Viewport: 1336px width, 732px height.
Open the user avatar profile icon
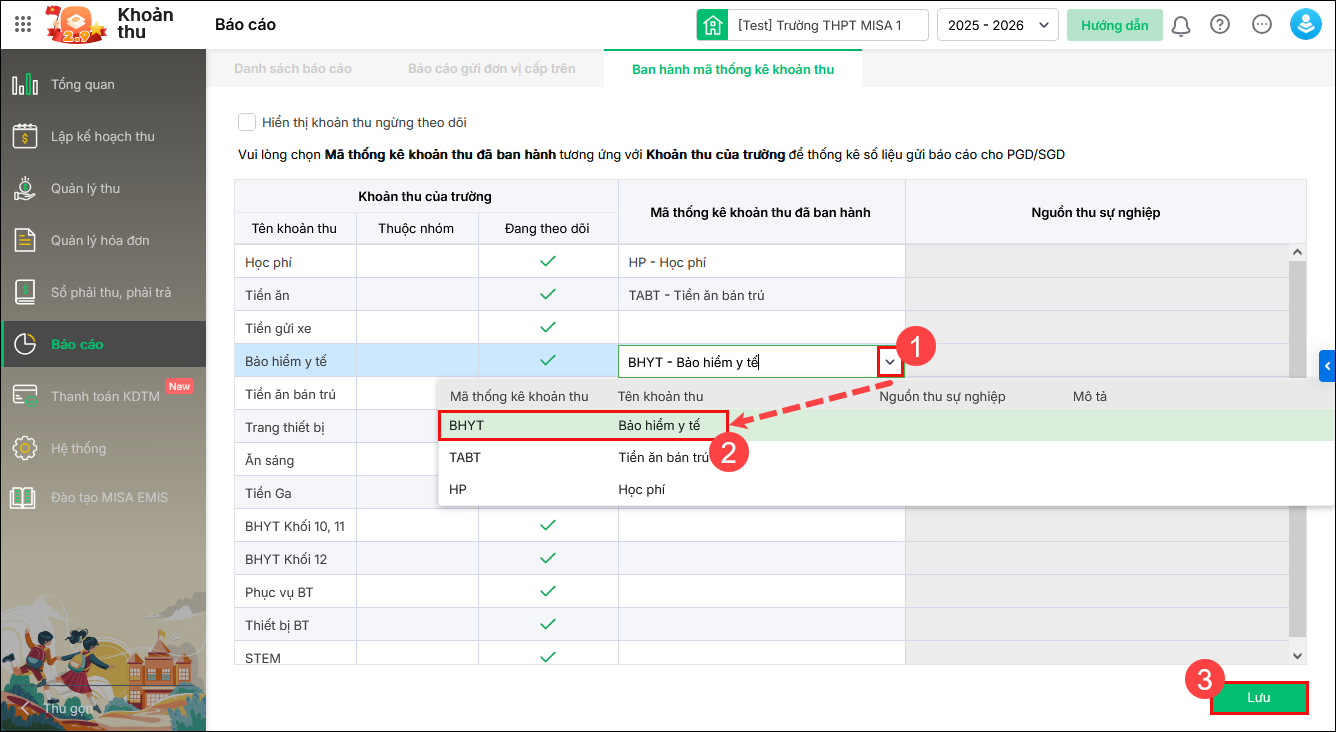click(x=1305, y=25)
